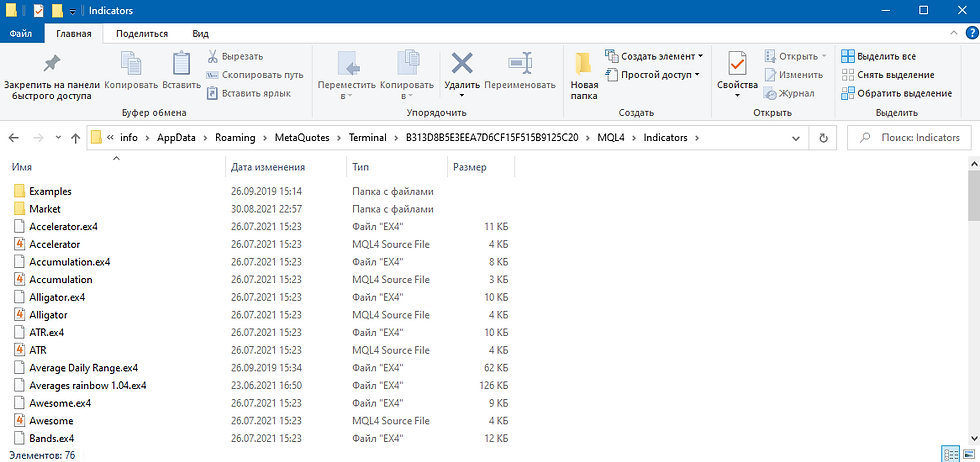Select the Главная ribbon tab
The image size is (980, 462).
click(x=74, y=34)
